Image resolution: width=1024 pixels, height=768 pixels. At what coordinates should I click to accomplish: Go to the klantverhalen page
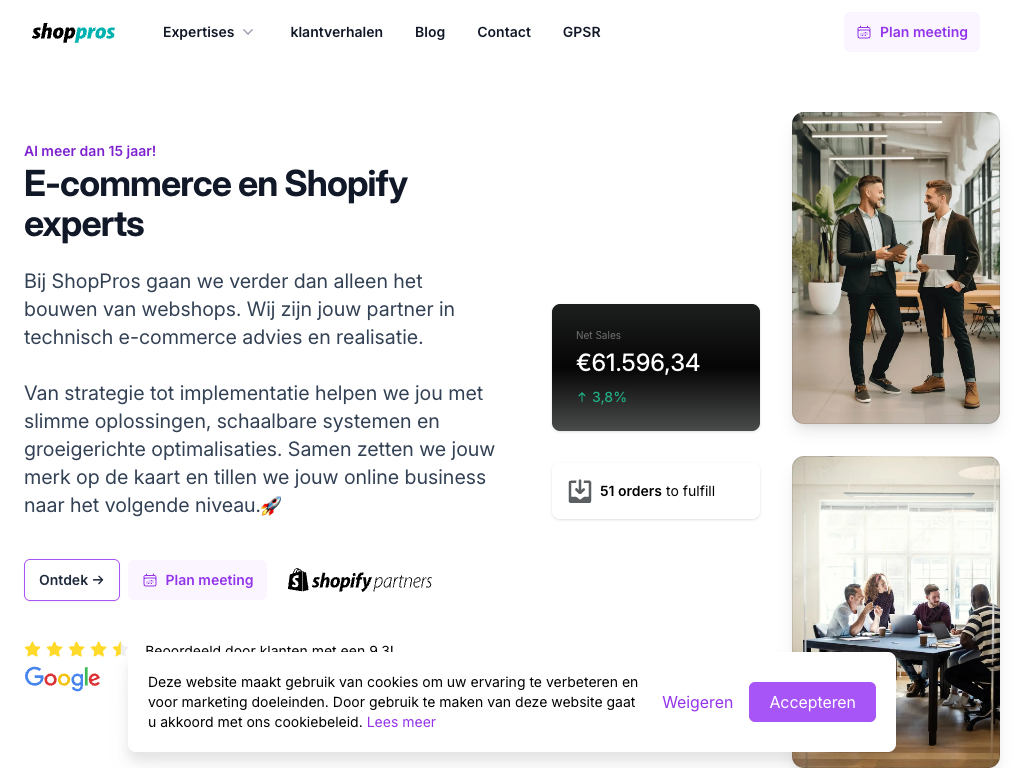point(336,32)
